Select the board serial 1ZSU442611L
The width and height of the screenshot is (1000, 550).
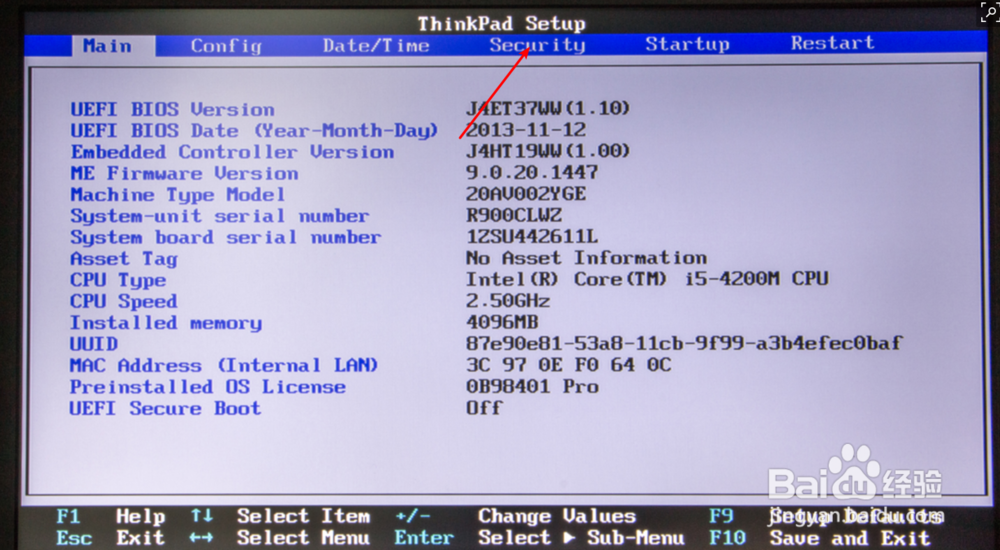(x=532, y=236)
